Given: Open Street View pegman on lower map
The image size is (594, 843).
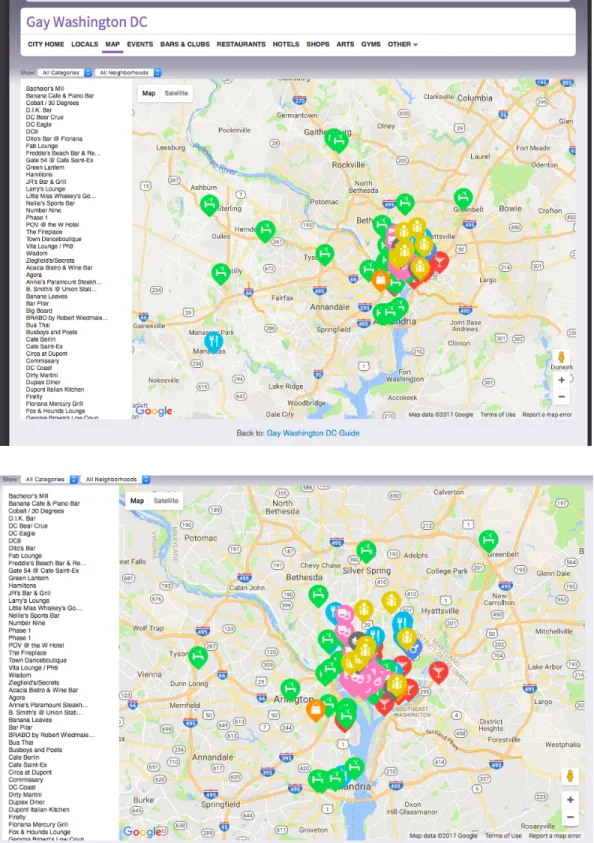Looking at the screenshot, I should click(570, 776).
